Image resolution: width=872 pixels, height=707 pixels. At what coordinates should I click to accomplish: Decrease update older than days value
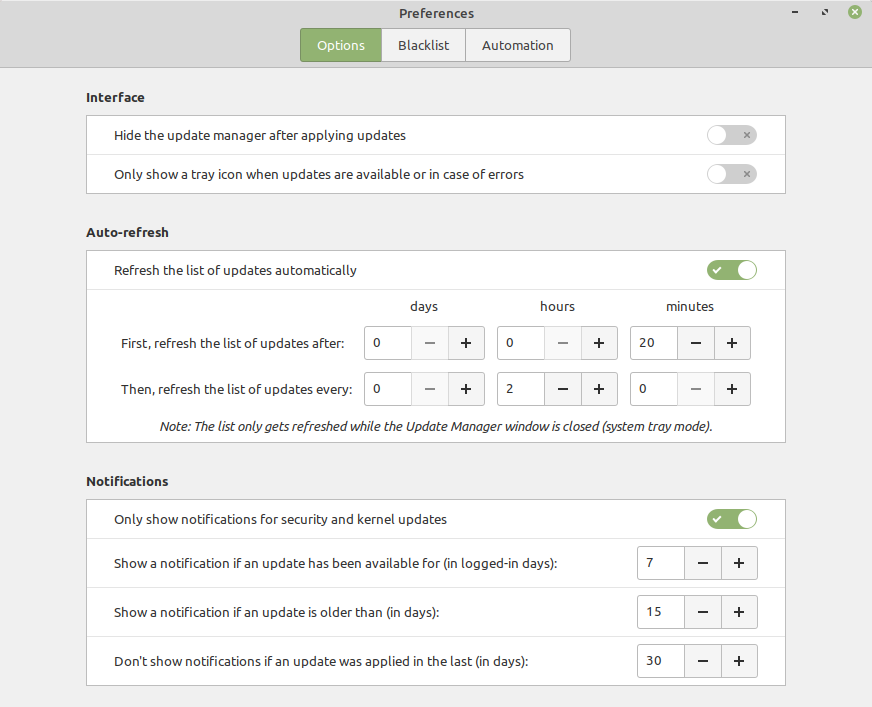[703, 611]
